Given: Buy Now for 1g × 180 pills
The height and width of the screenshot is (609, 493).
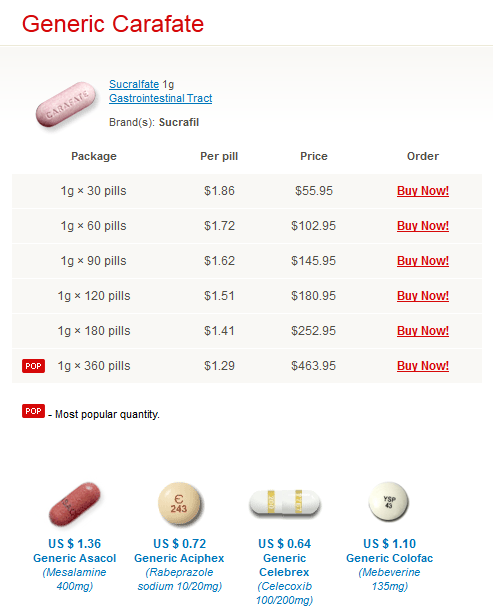Looking at the screenshot, I should coord(423,331).
